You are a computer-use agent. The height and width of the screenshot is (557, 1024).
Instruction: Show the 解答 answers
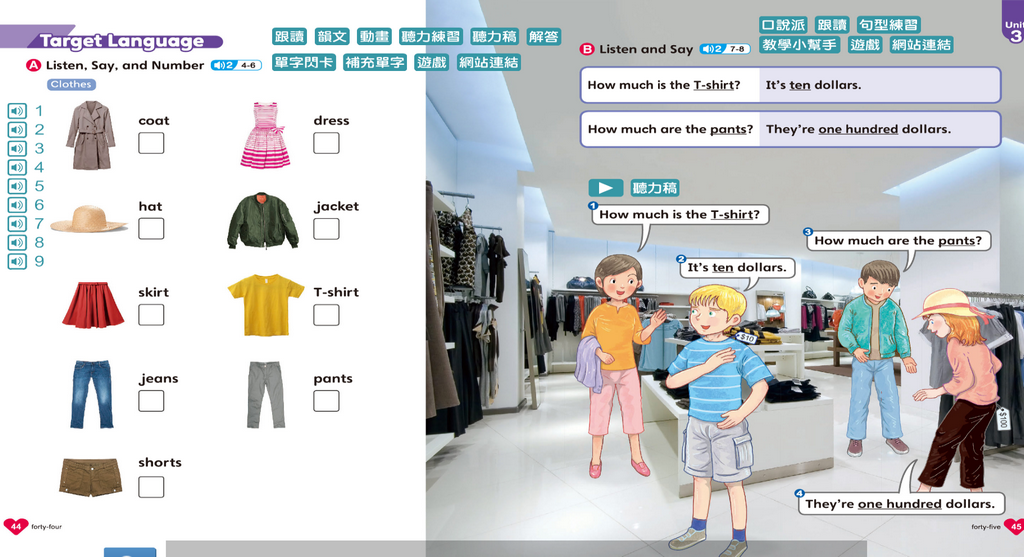(x=544, y=37)
